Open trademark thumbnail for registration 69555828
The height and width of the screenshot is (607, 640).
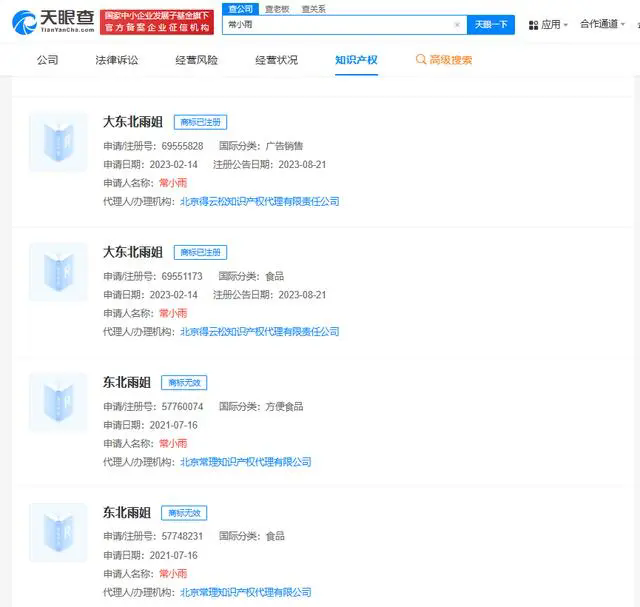pos(58,142)
